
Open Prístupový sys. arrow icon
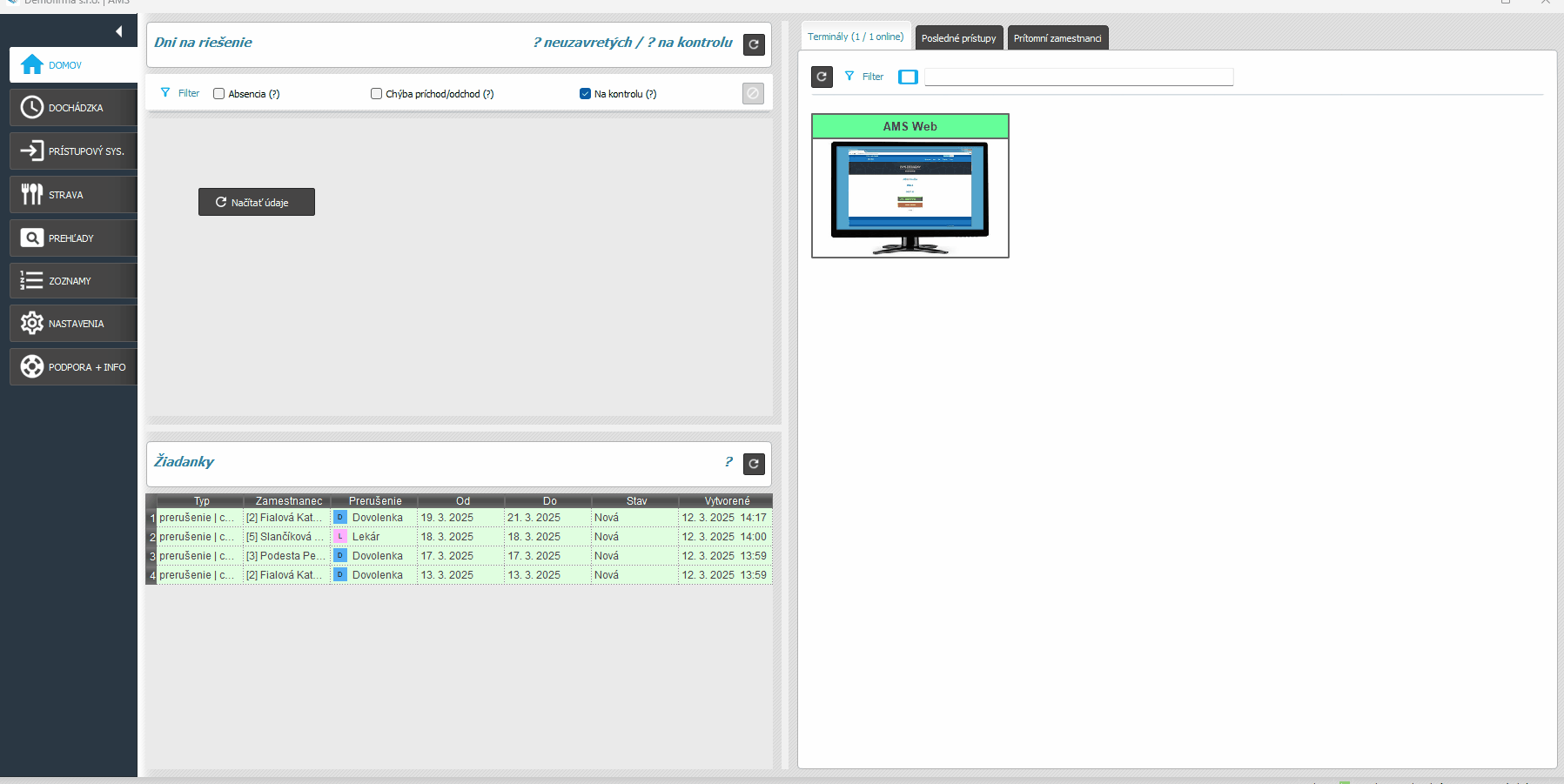32,151
